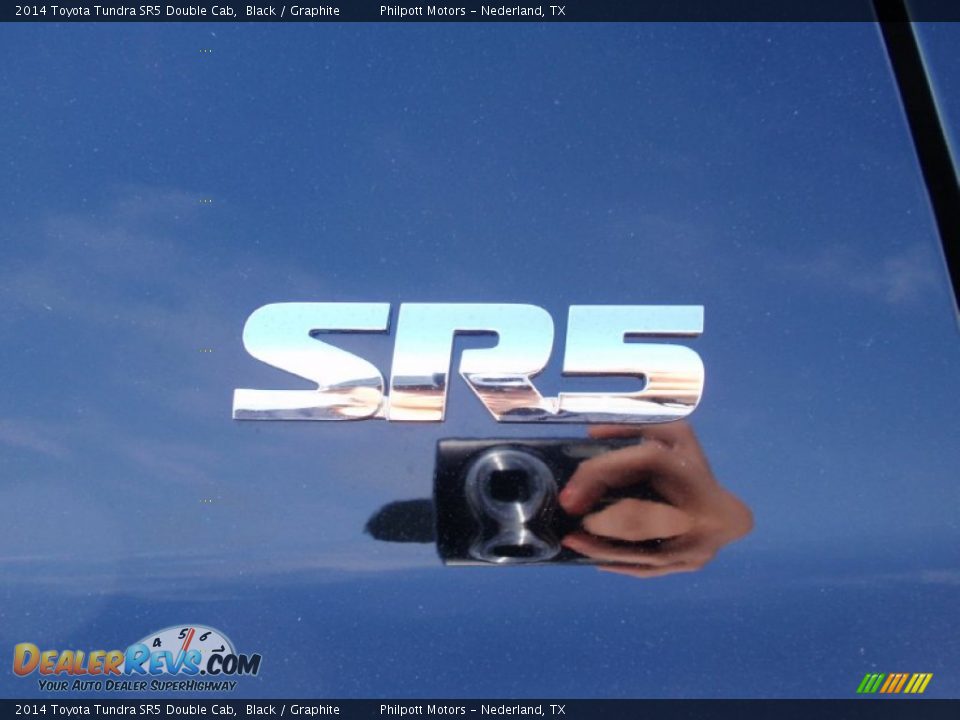The width and height of the screenshot is (960, 720).
Task: Click the green stripes of the corner watermark
Action: coord(869,683)
